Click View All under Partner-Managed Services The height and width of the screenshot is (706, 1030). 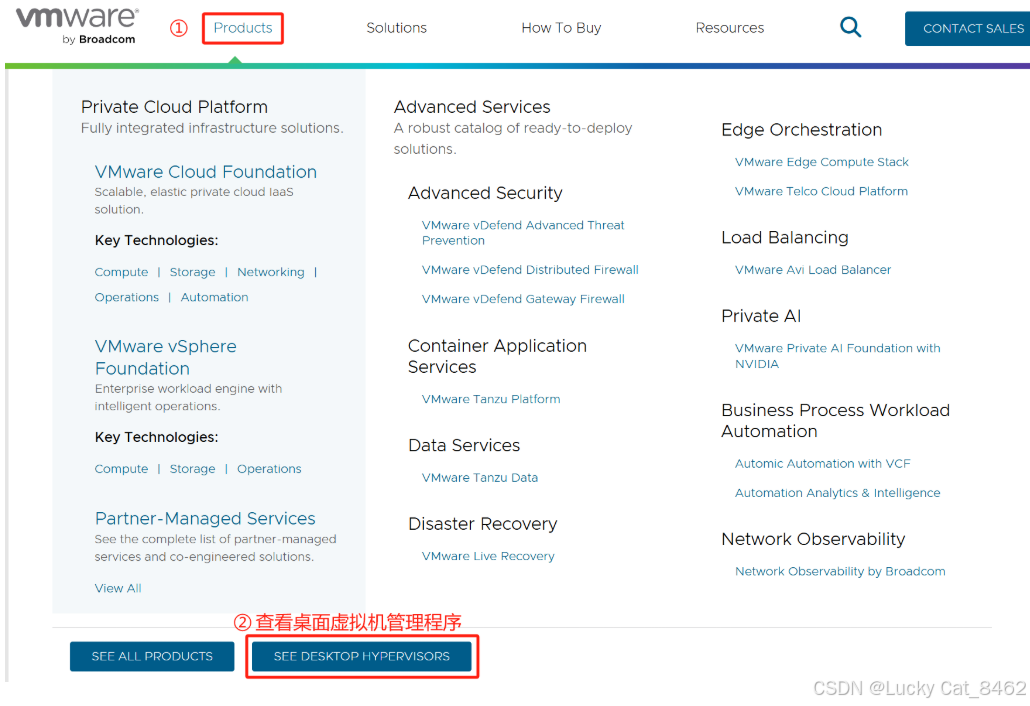118,588
